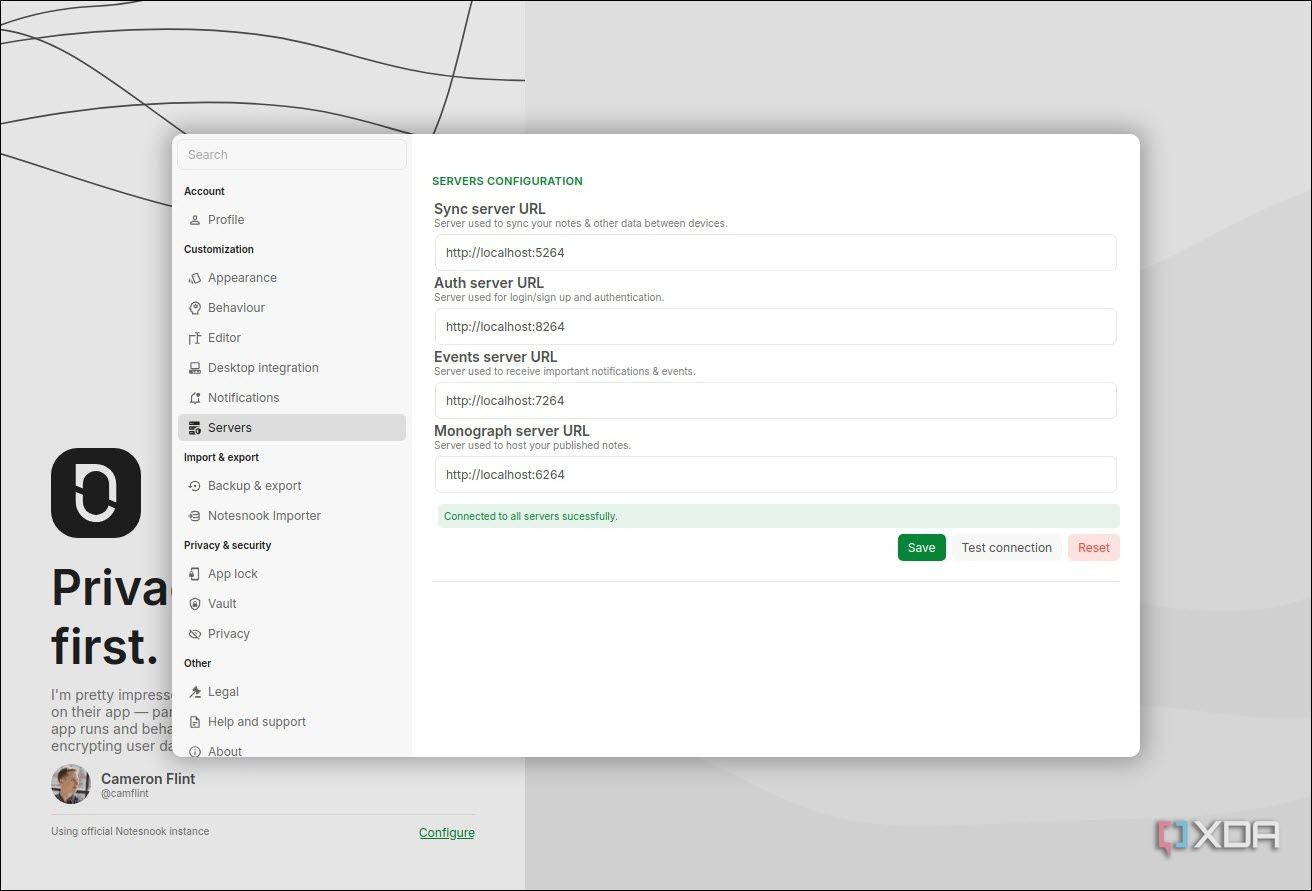Image resolution: width=1312 pixels, height=891 pixels.
Task: Go to Backup & export settings
Action: [292, 486]
